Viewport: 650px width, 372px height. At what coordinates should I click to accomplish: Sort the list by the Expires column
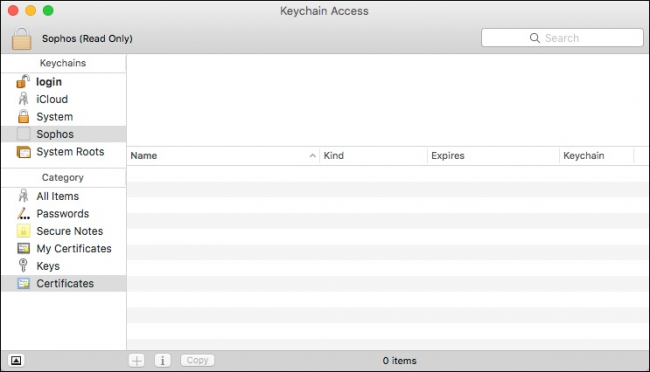493,156
